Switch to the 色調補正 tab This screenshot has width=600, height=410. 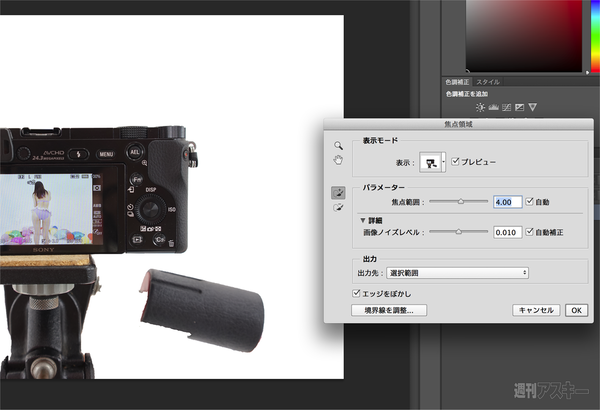pos(457,82)
